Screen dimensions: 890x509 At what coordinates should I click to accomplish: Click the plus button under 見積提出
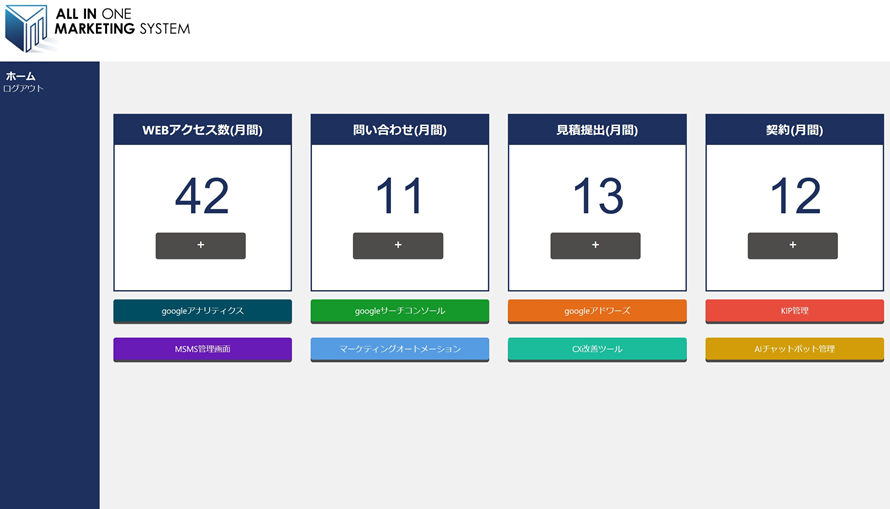pyautogui.click(x=595, y=246)
